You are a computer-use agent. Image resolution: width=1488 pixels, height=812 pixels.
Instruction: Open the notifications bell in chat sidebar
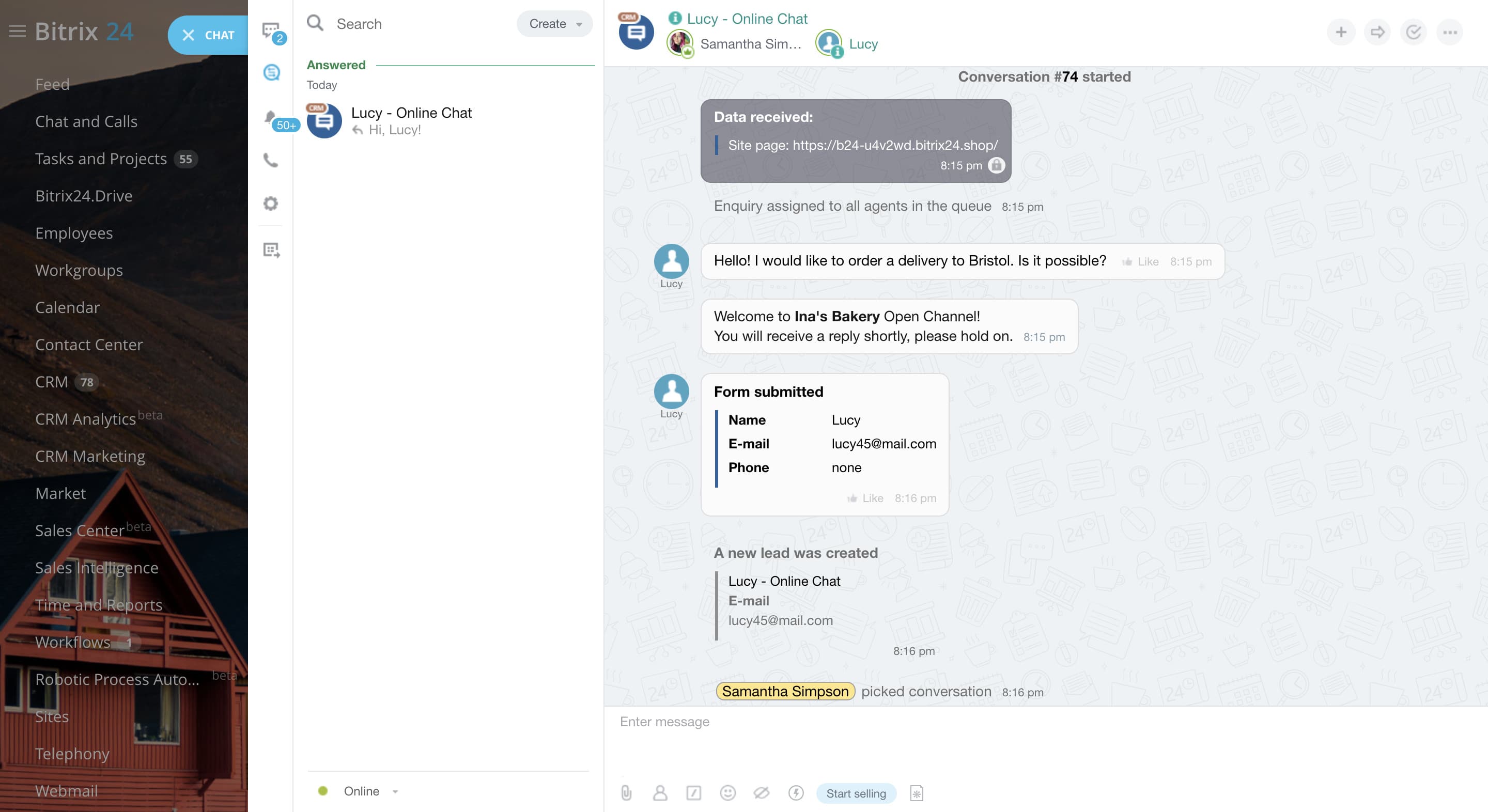270,118
